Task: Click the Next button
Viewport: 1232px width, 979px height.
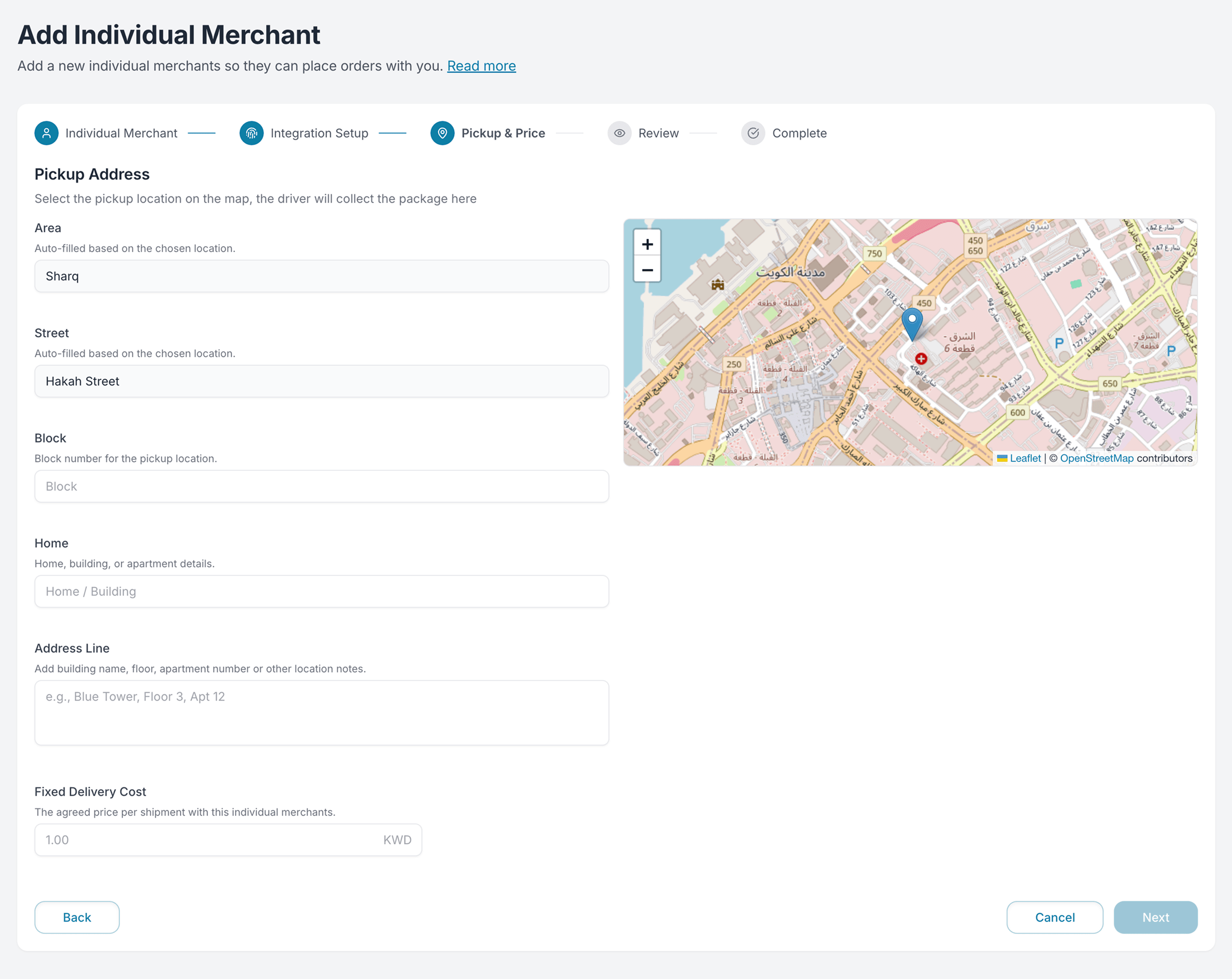Action: tap(1155, 917)
